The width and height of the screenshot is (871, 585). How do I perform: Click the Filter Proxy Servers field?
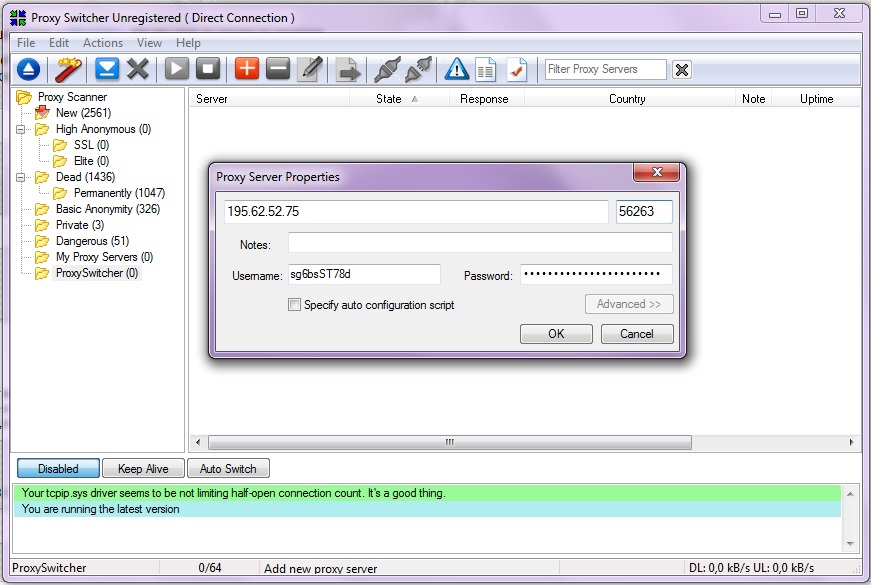click(605, 69)
